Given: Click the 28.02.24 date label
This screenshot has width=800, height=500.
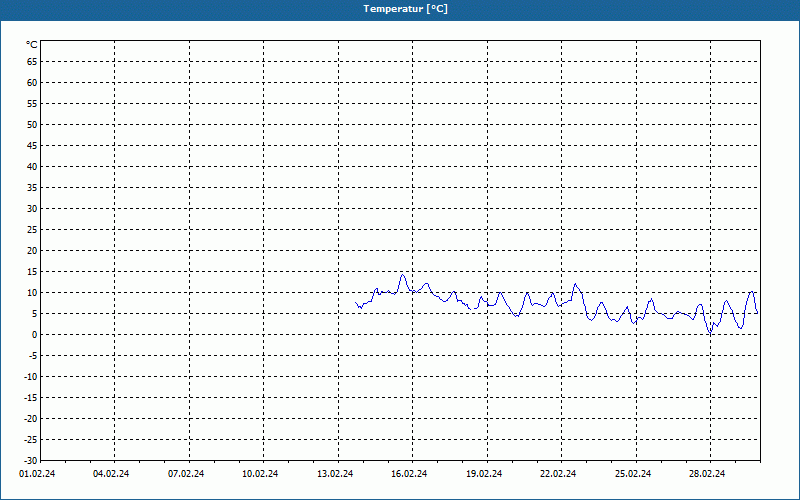Looking at the screenshot, I should (707, 474).
